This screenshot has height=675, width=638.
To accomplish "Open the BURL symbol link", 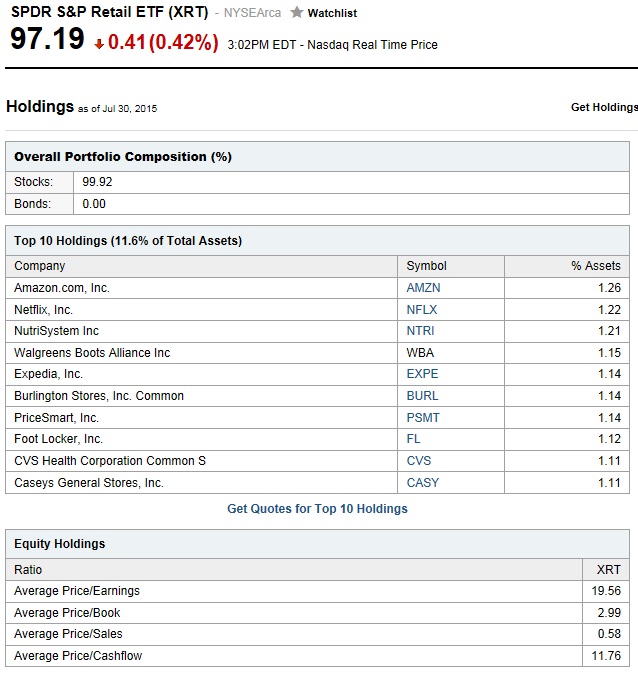I will [x=422, y=396].
